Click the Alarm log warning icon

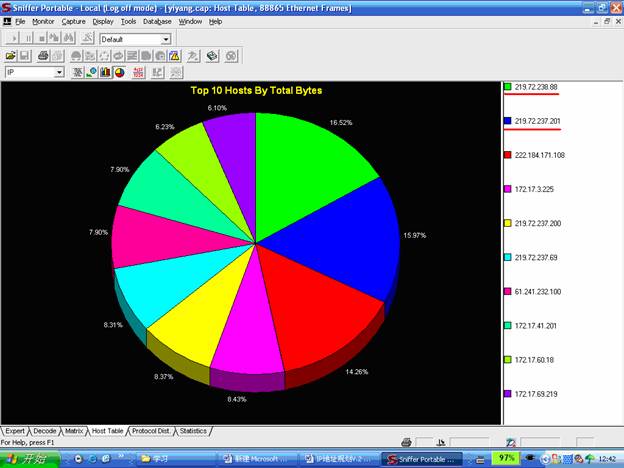pyautogui.click(x=174, y=56)
